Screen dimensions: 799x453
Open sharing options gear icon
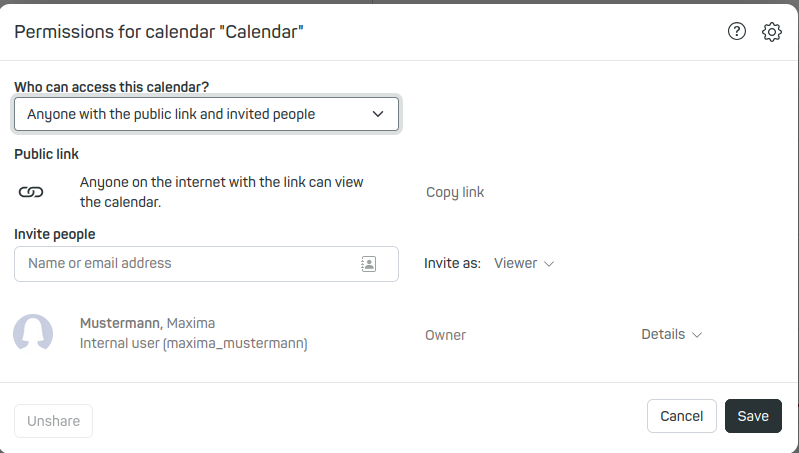pyautogui.click(x=771, y=32)
